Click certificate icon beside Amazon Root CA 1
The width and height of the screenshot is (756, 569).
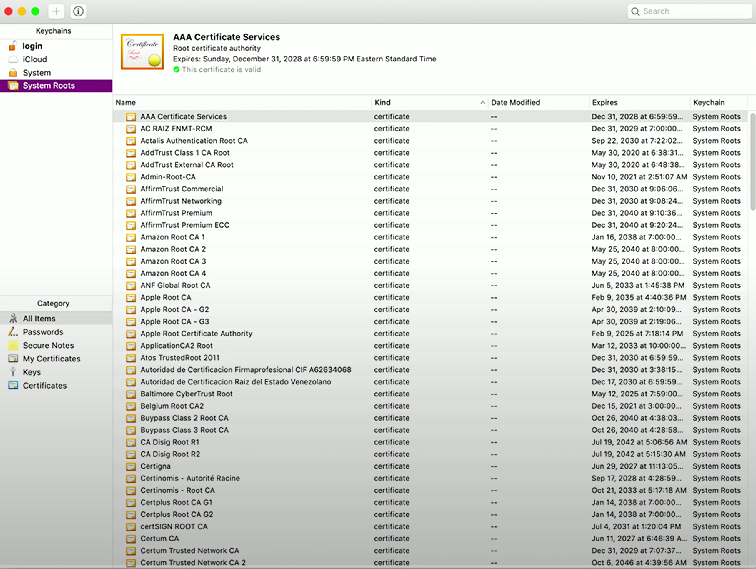(131, 237)
